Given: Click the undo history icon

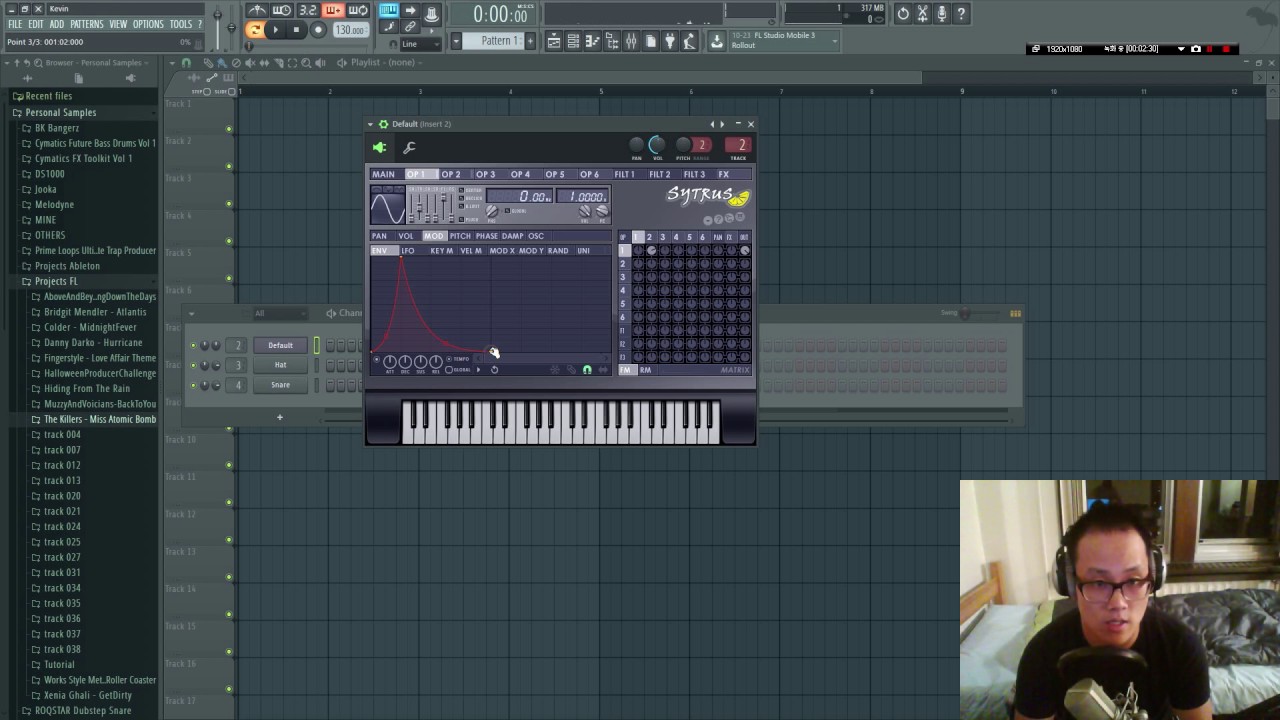Looking at the screenshot, I should pos(903,14).
